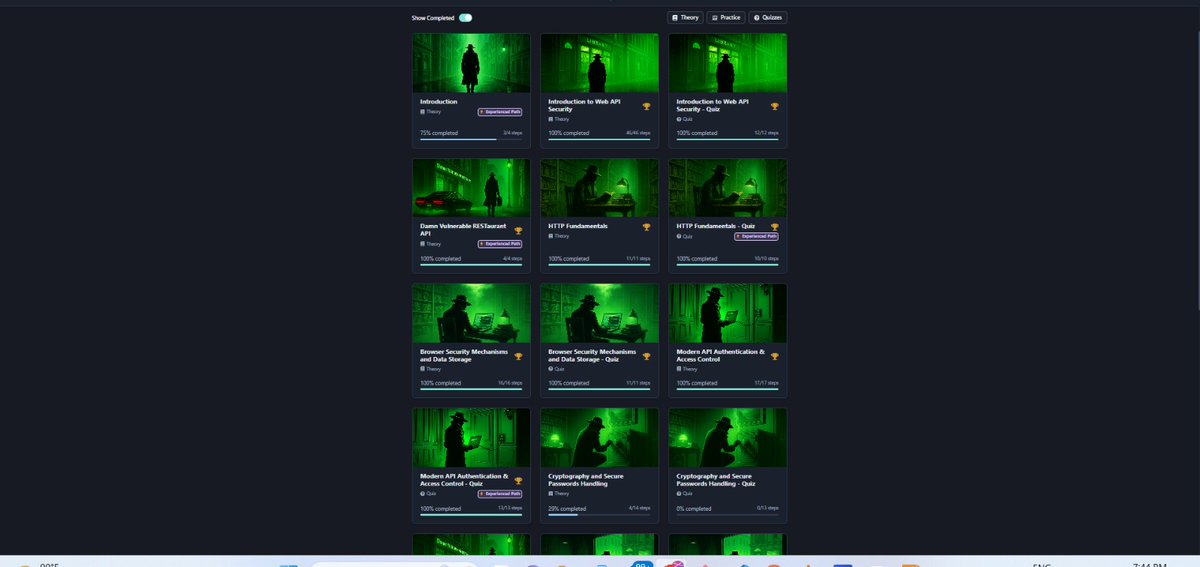Open HTTP Fundamentals module title

pyautogui.click(x=579, y=226)
